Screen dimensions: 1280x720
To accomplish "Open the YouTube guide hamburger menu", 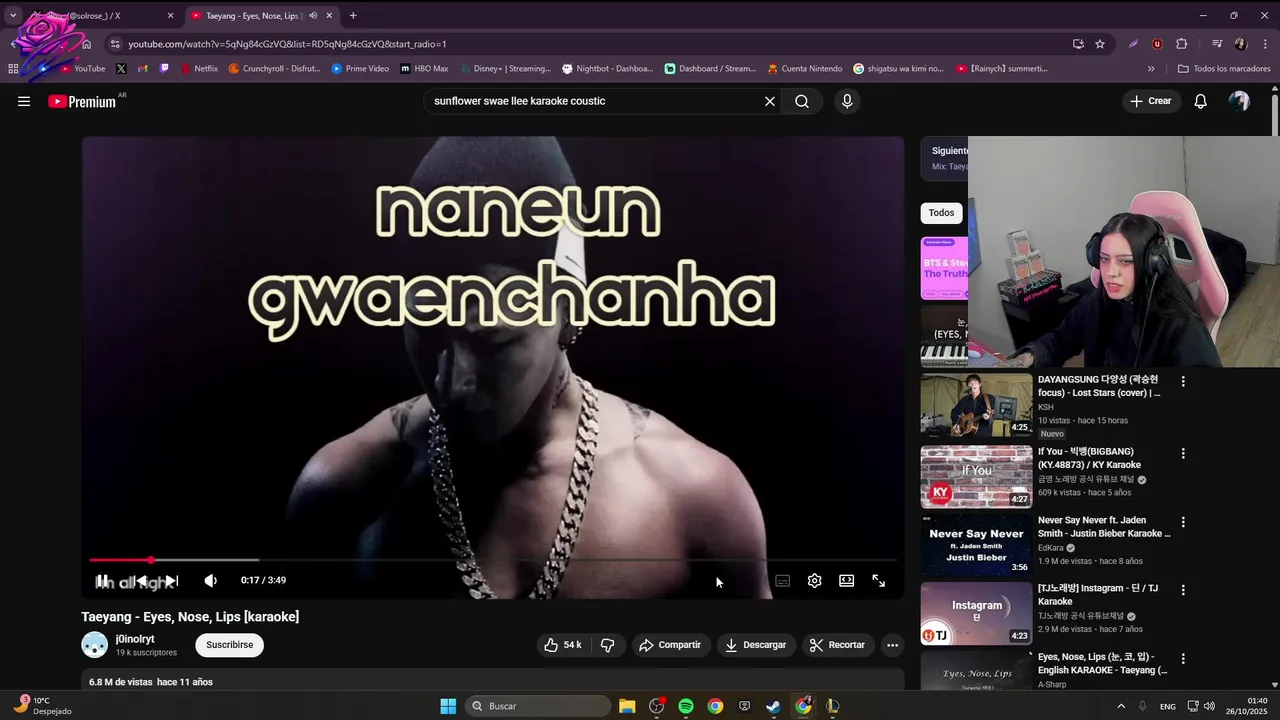I will point(24,101).
